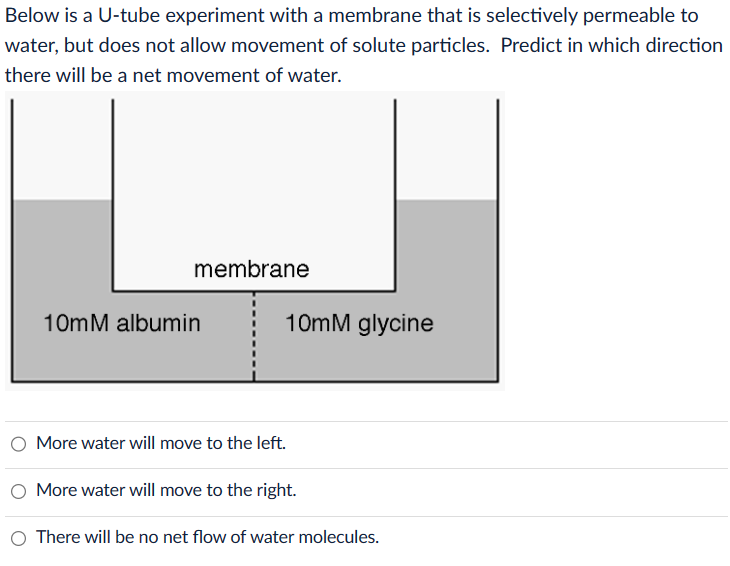Click the answer text "More water will move to the right."
This screenshot has height=566, width=730.
coord(166,490)
